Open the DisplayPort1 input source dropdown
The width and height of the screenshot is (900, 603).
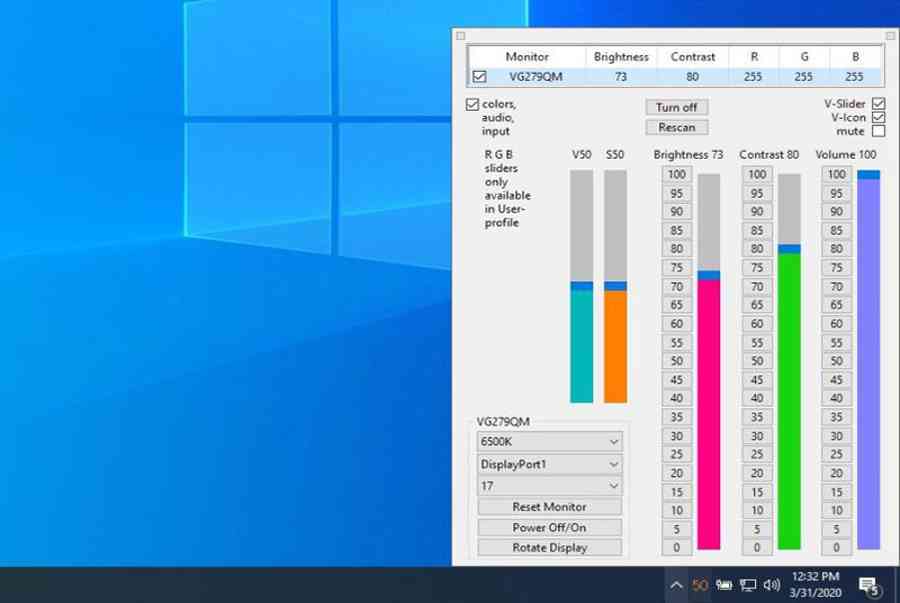pos(549,464)
